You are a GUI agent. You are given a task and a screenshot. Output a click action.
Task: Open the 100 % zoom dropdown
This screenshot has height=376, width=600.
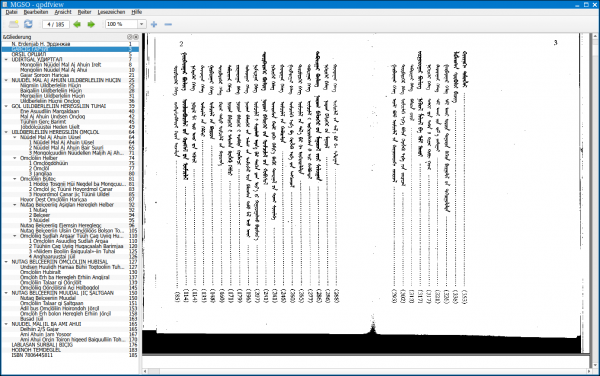coord(142,24)
